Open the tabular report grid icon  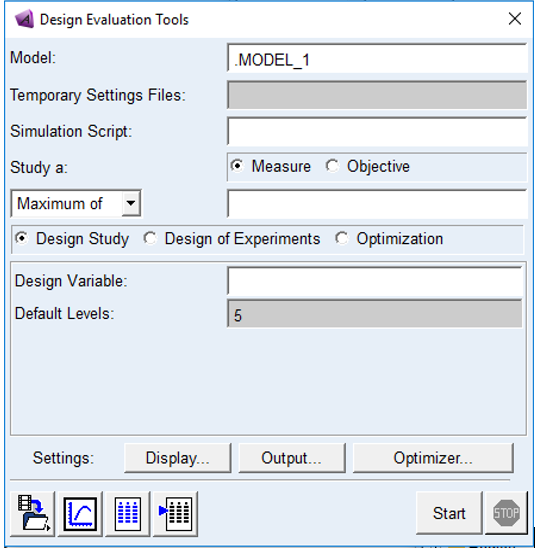[128, 513]
